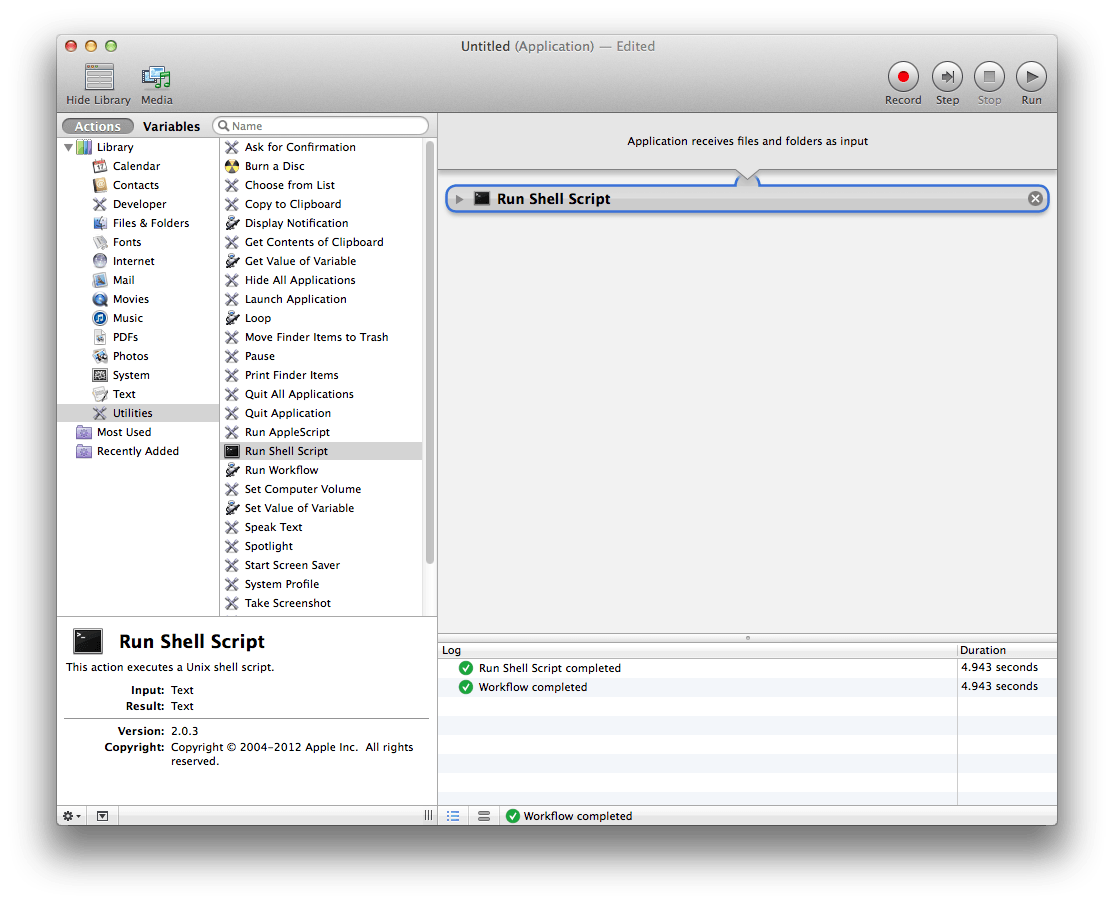Open the Media browser icon

tap(156, 77)
